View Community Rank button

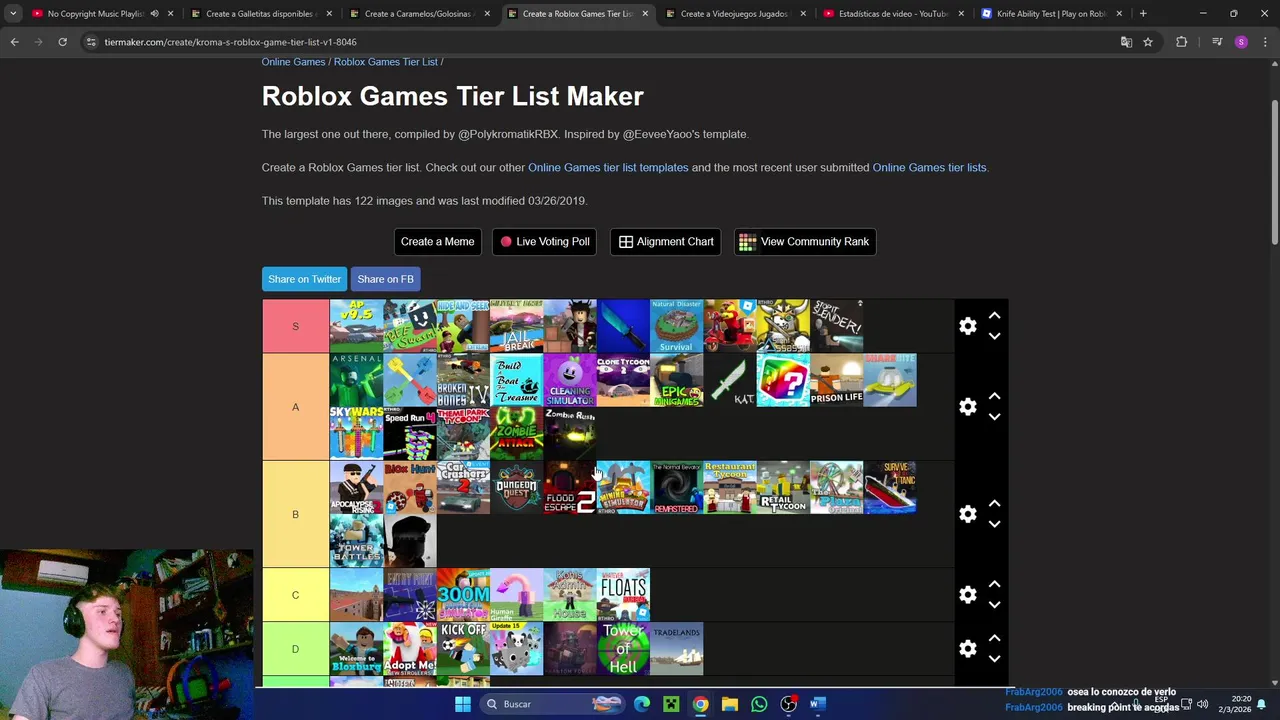tap(805, 241)
